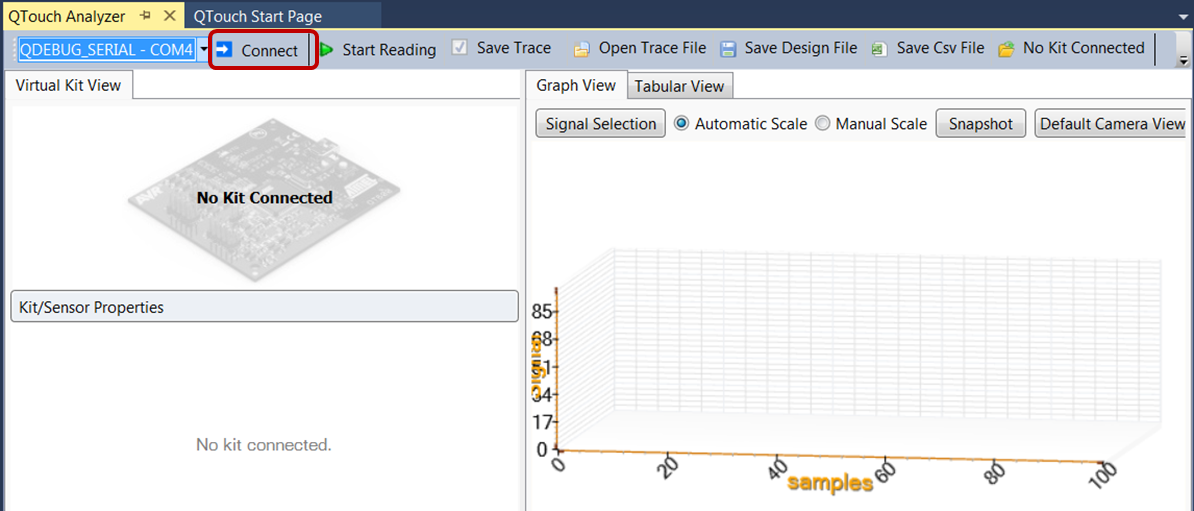1194x511 pixels.
Task: Close the QTouch Analyzer tab
Action: (x=168, y=16)
